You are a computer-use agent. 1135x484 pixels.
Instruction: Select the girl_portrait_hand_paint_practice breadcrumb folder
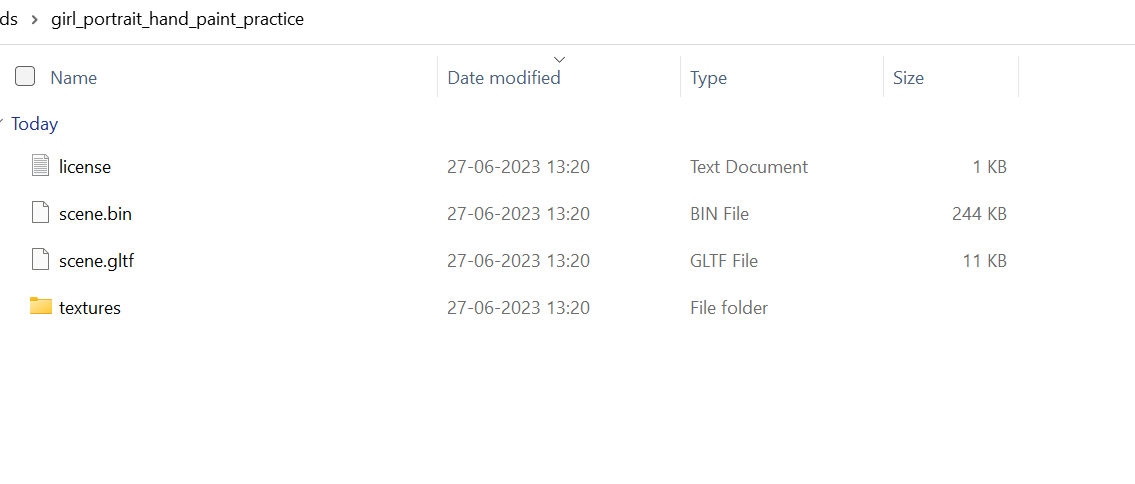[x=177, y=20]
